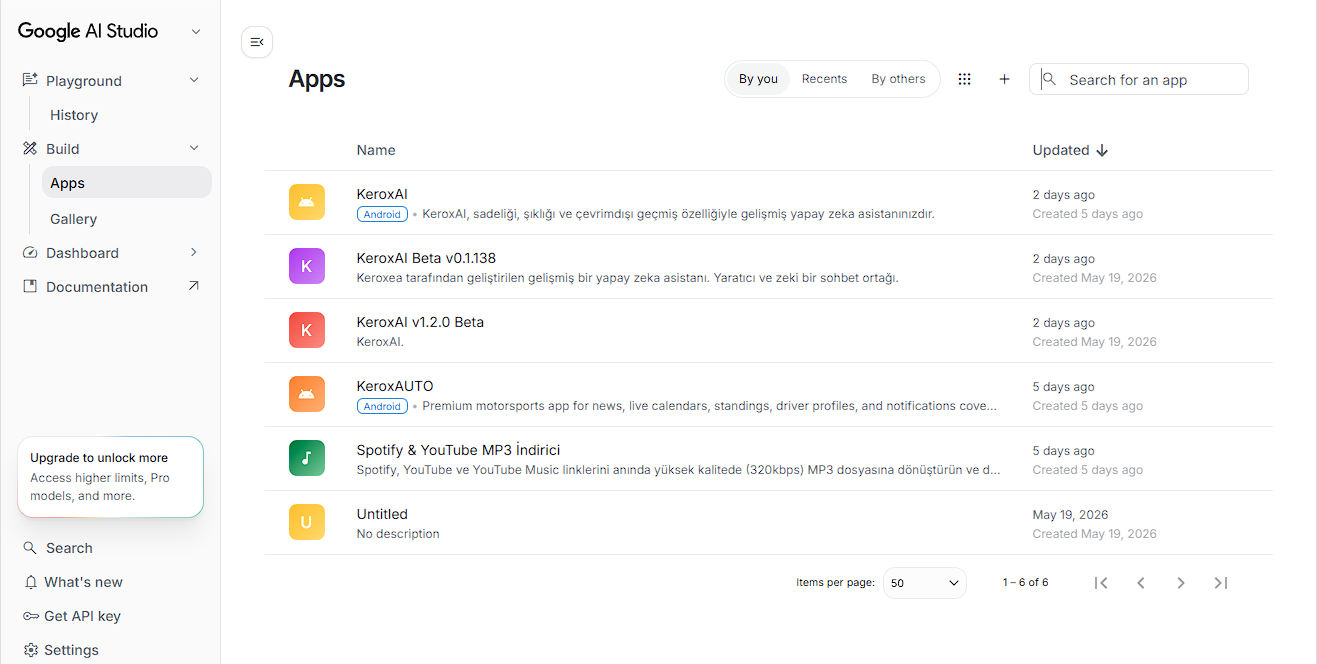Select the By you tab
Image resolution: width=1317 pixels, height=664 pixels.
pos(758,79)
